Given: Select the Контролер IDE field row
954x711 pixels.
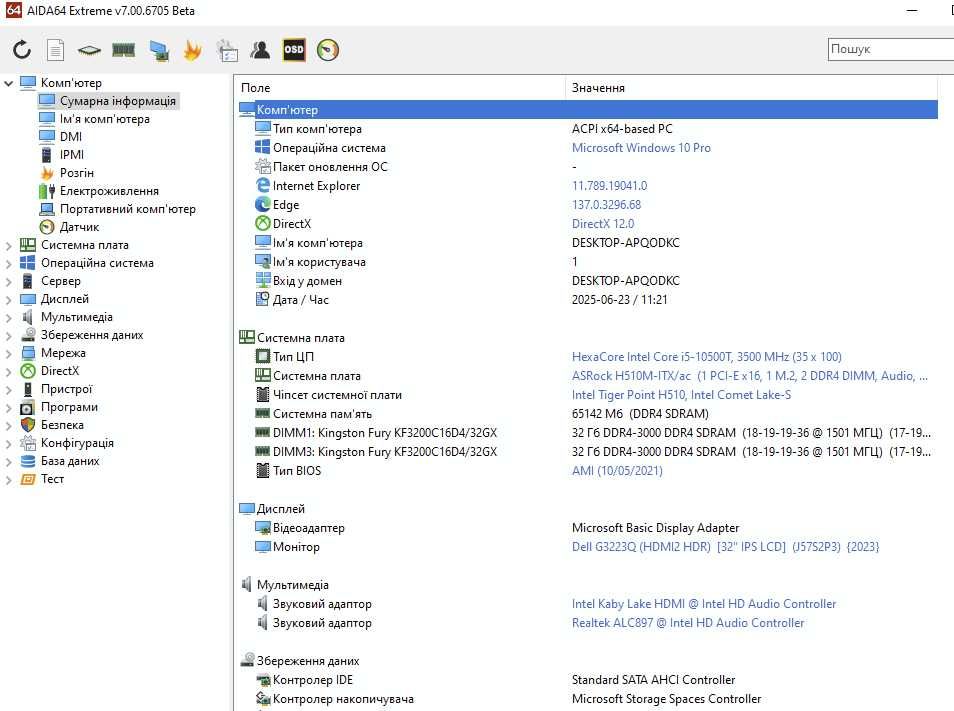Looking at the screenshot, I should (x=588, y=680).
